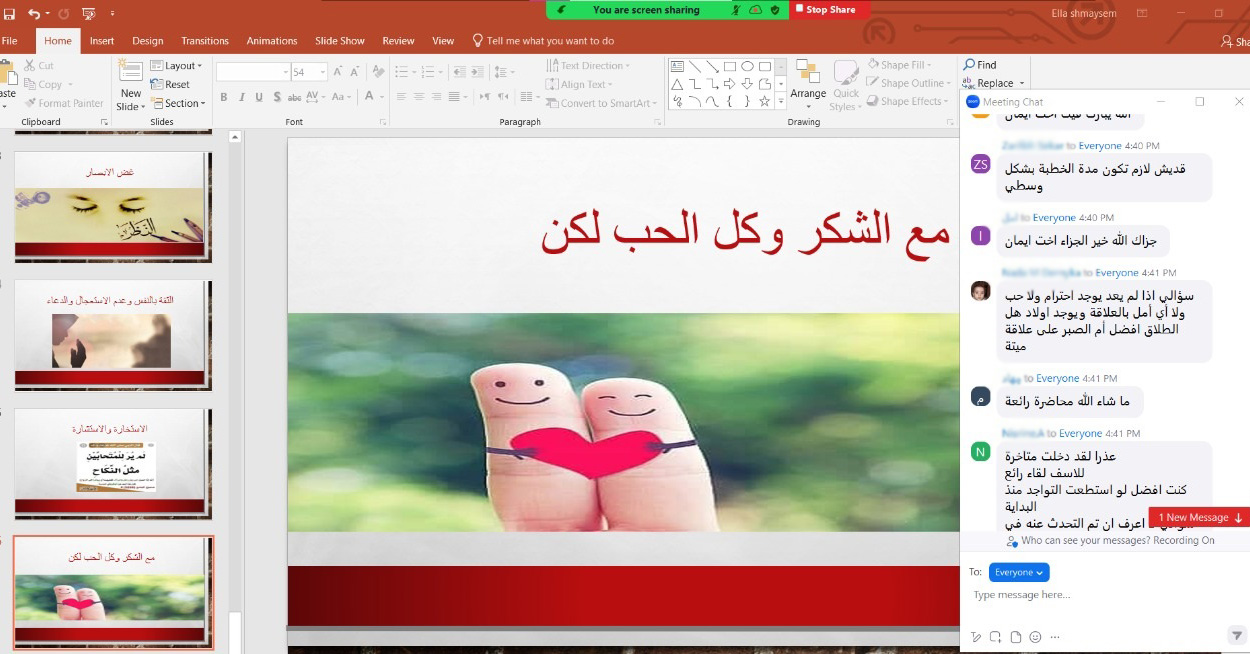Screen dimensions: 1250x654
Task: Click the file attachment icon in chat
Action: click(x=1016, y=637)
